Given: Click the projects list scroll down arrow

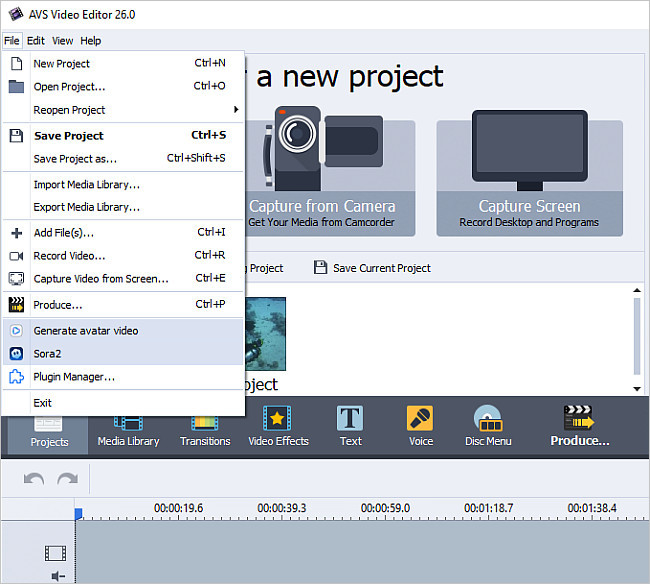Looking at the screenshot, I should (637, 389).
